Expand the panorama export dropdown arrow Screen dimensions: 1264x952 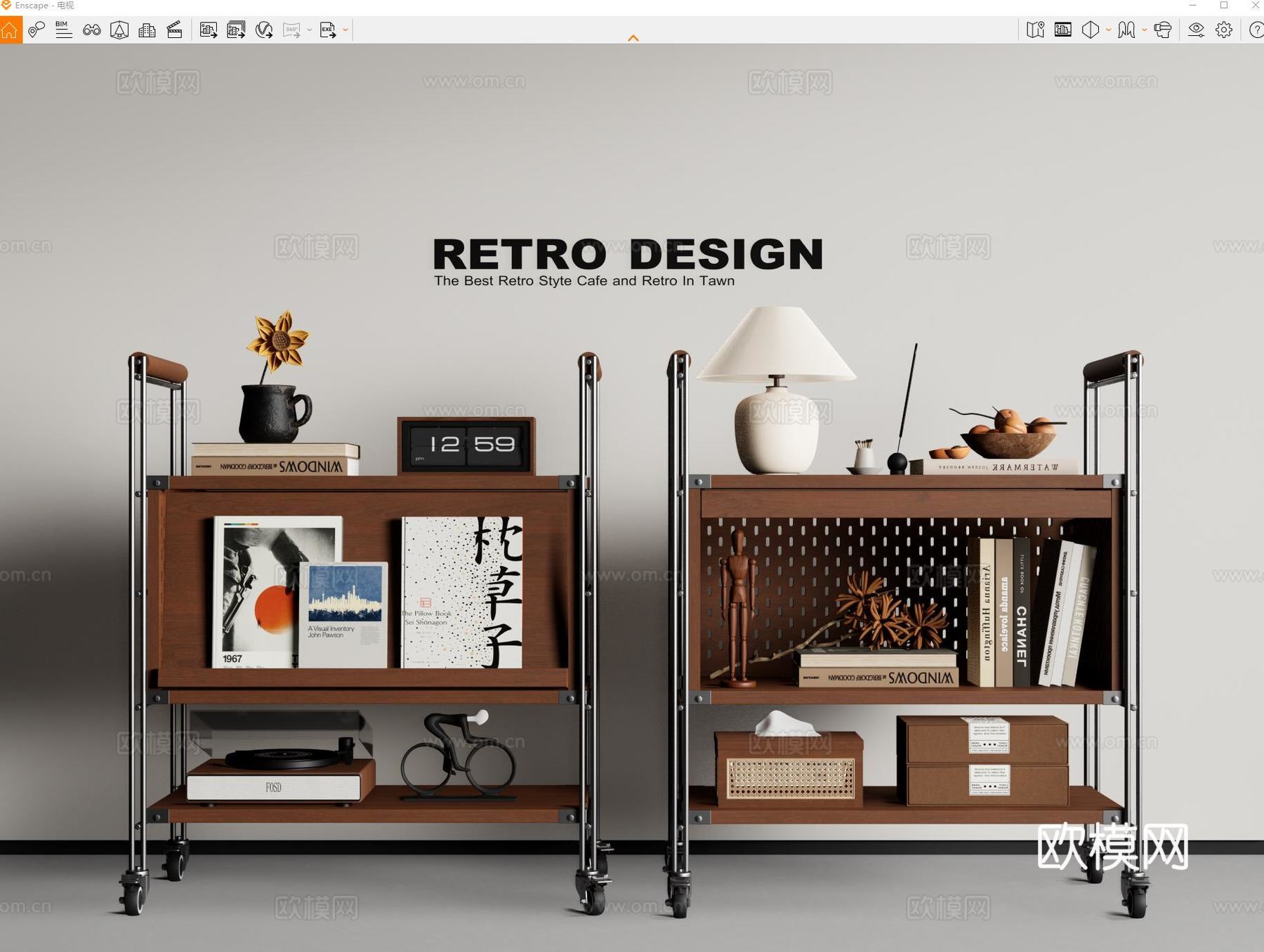(x=309, y=30)
